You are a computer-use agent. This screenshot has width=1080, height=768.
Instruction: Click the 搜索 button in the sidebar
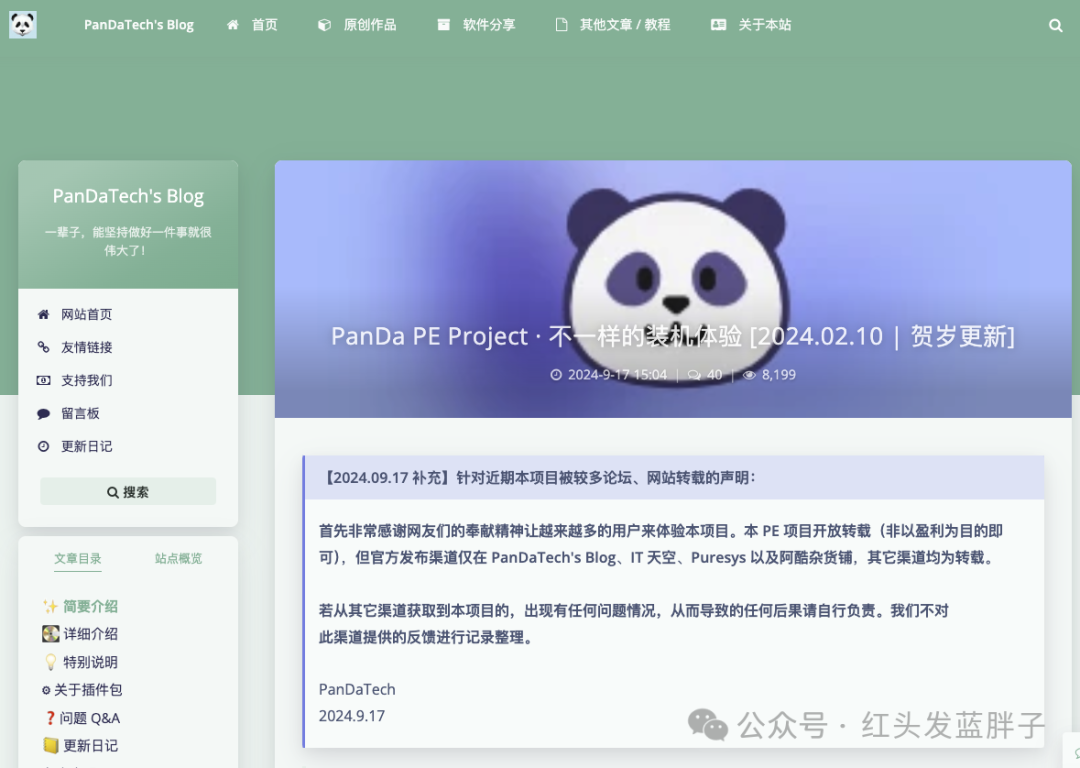[x=128, y=492]
